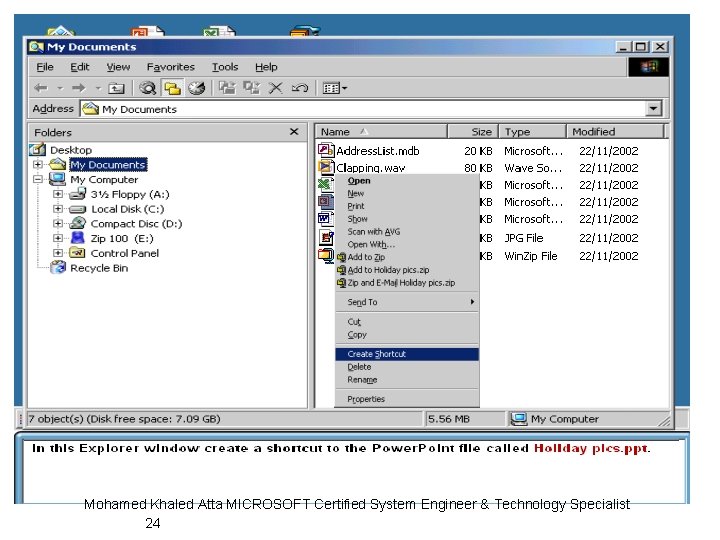
Task: Click the Forward arrow toolbar button
Action: pos(79,88)
